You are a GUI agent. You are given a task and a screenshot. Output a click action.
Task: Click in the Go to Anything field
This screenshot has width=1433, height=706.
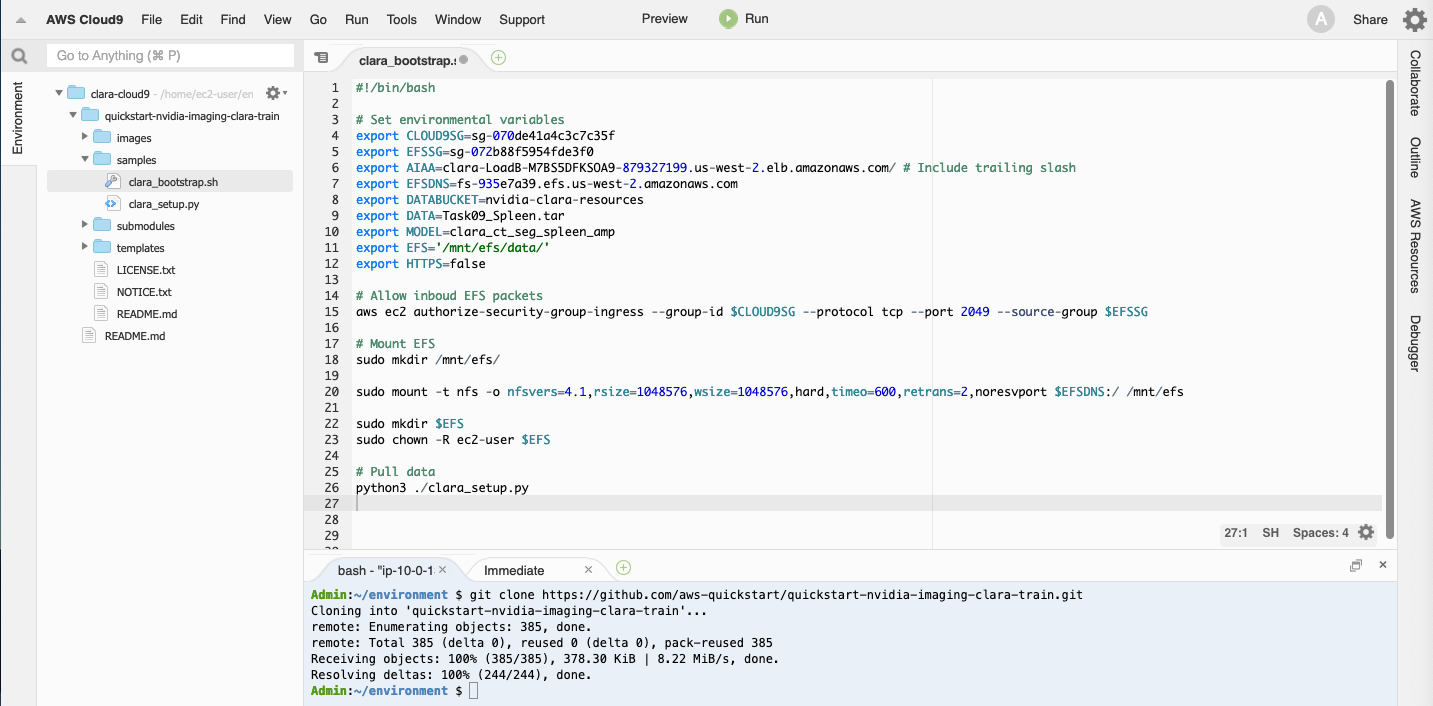tap(170, 56)
